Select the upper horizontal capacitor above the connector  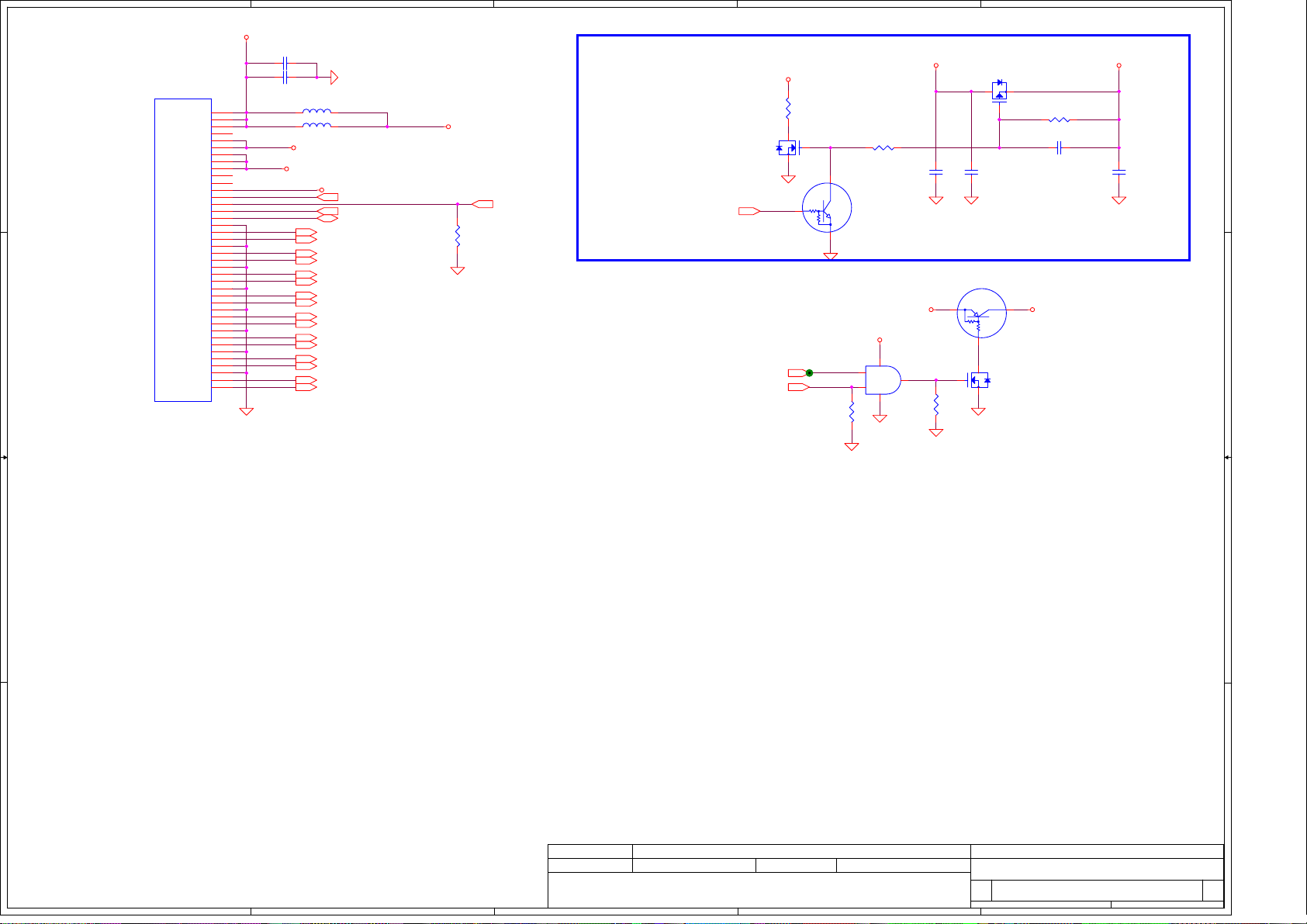285,63
